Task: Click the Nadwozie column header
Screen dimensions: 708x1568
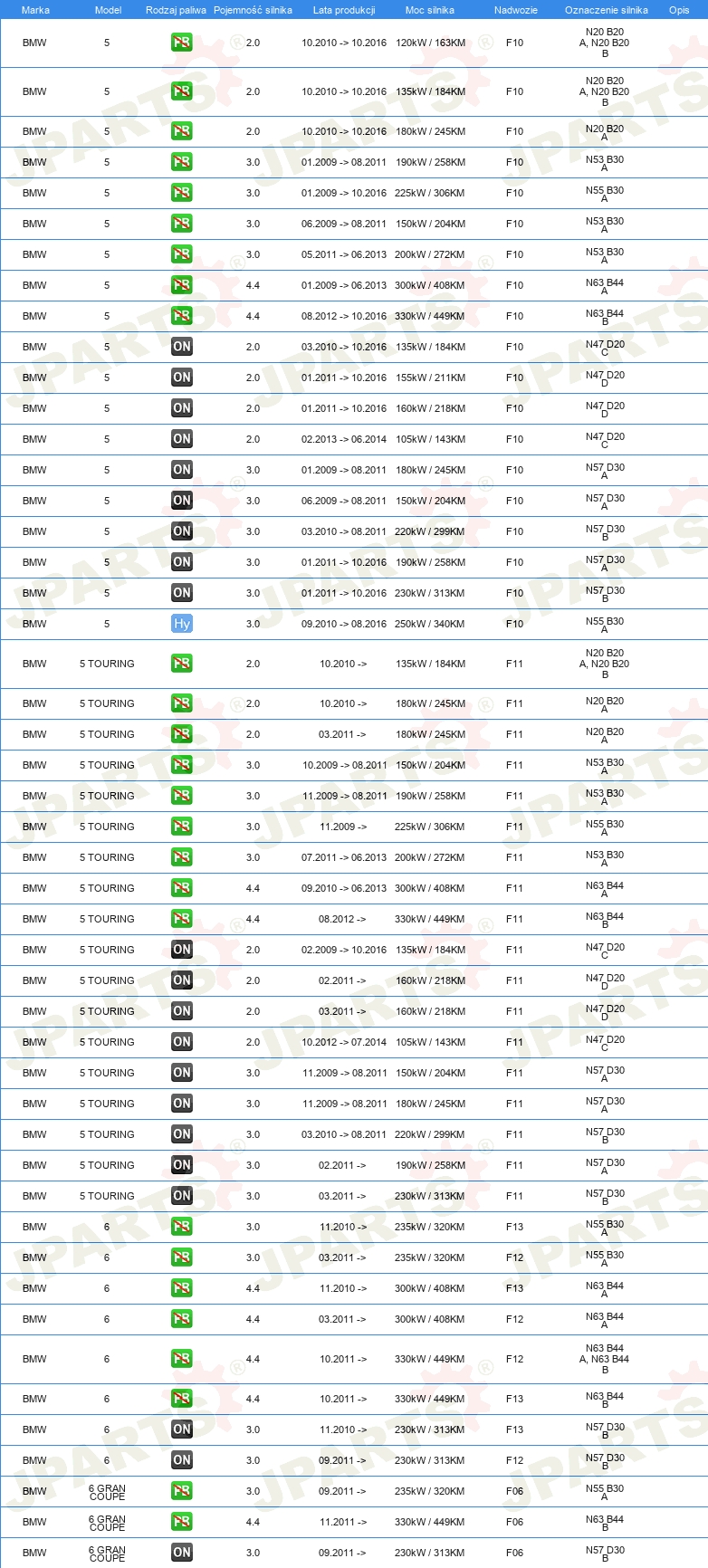Action: (515, 10)
